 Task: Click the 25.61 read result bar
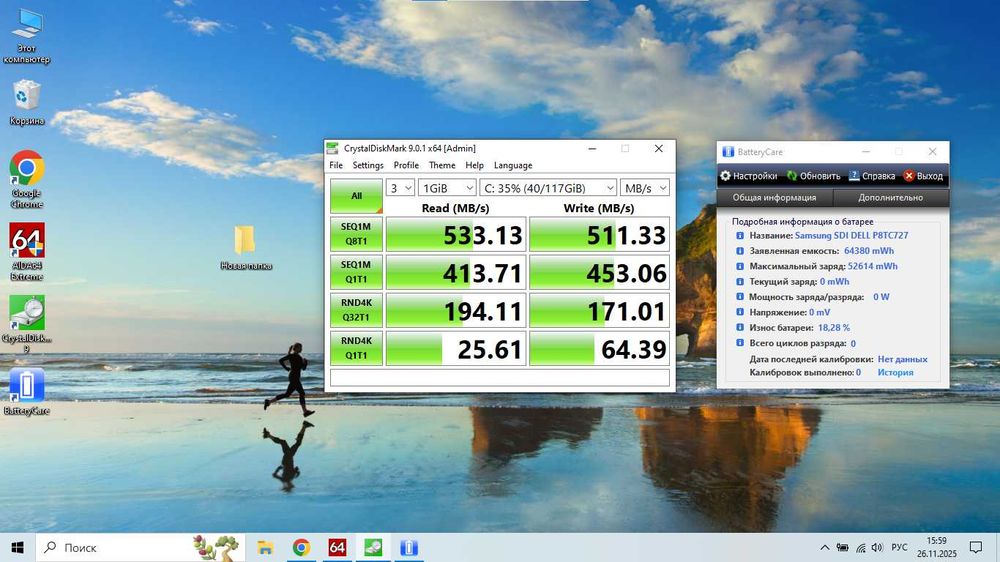(456, 349)
